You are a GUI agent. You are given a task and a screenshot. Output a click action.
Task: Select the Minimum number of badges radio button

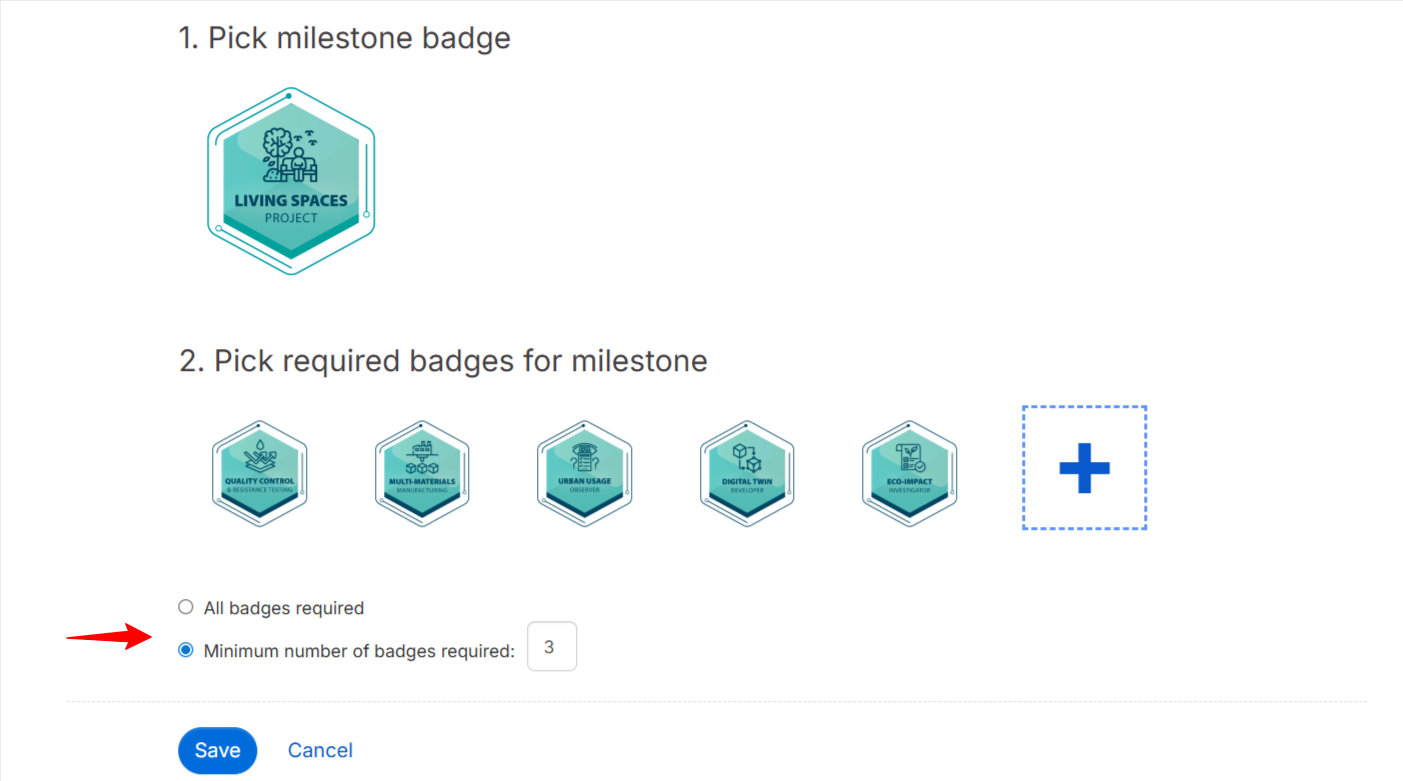(185, 650)
